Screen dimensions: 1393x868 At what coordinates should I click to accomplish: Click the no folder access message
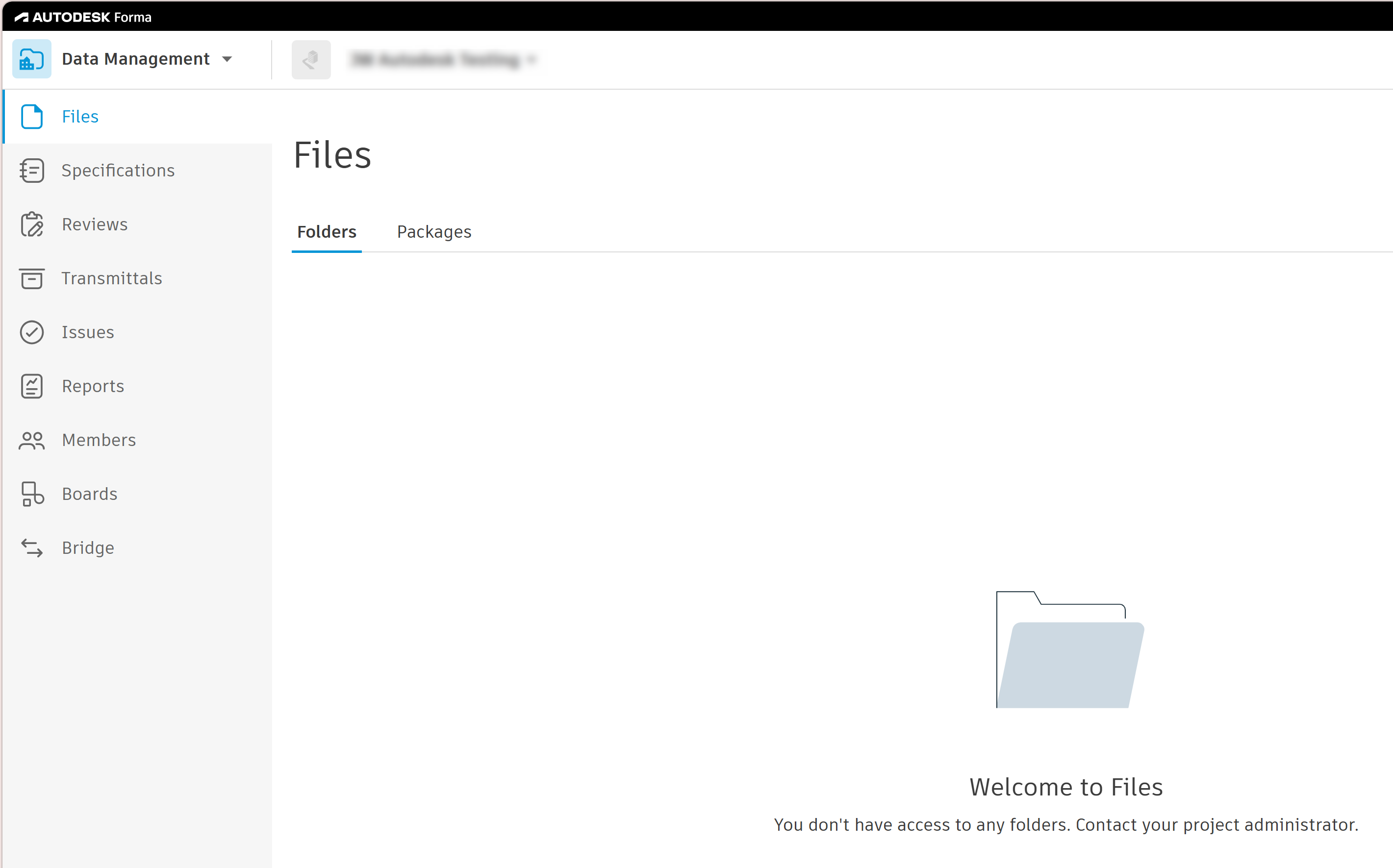(1066, 825)
